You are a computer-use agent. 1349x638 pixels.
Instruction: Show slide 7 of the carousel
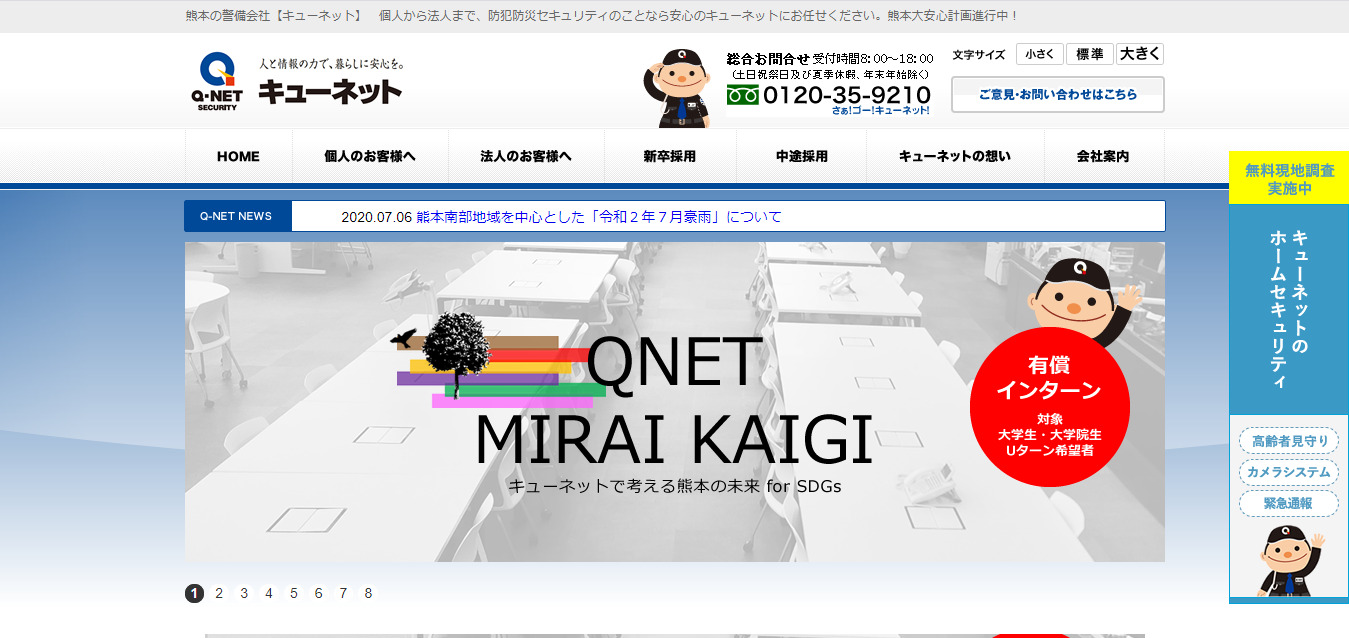point(343,593)
